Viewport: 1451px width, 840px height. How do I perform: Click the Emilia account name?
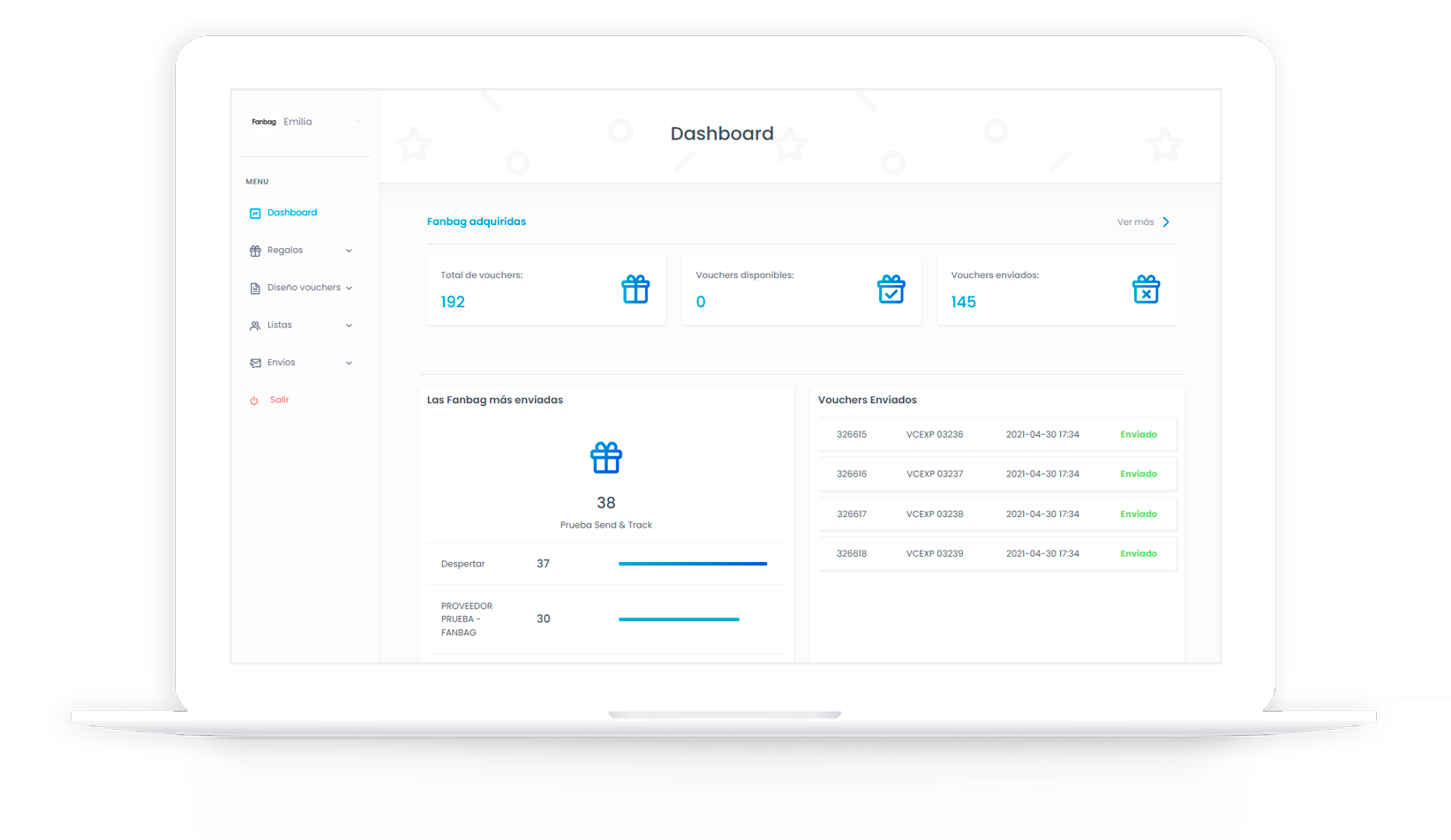(x=297, y=122)
